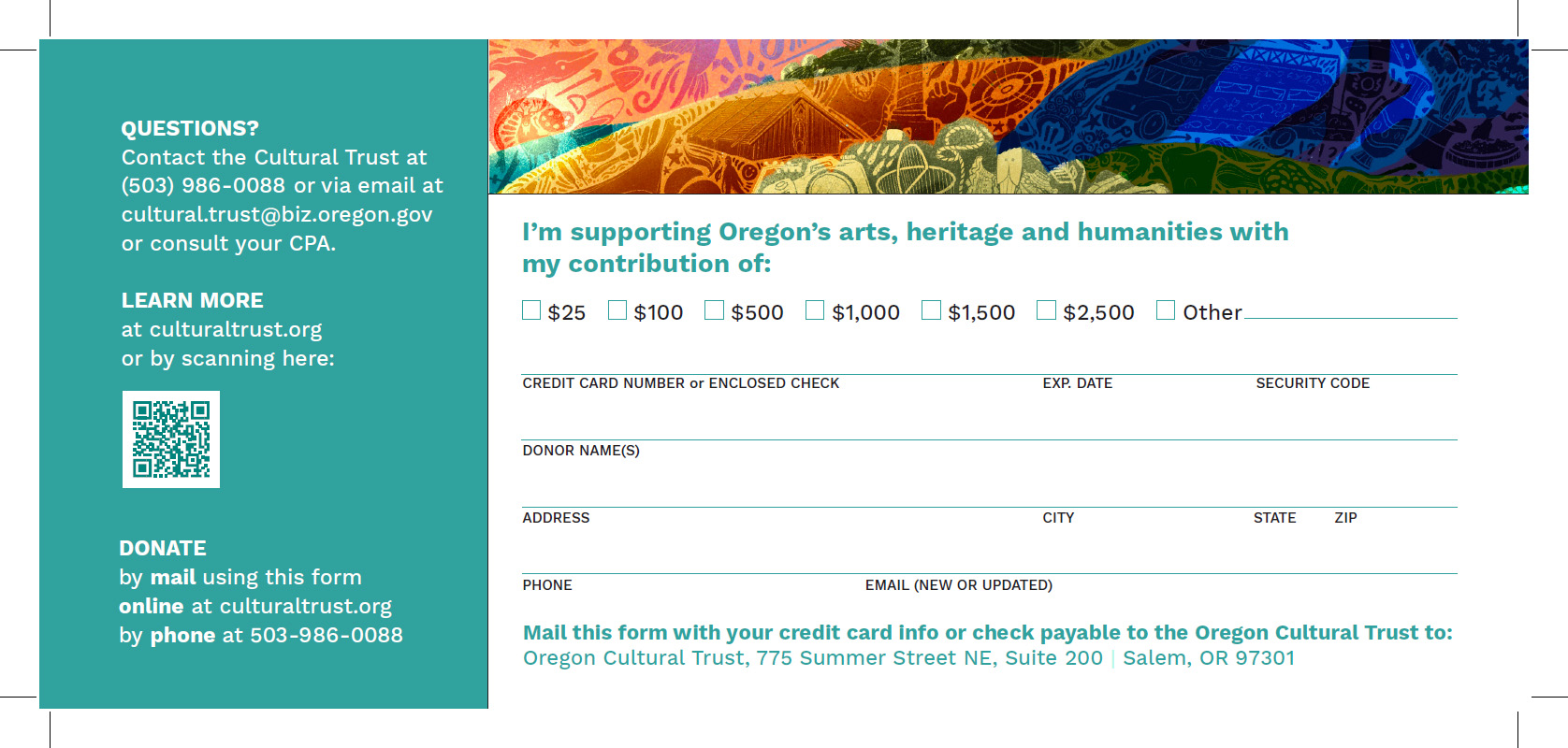The width and height of the screenshot is (1568, 748).
Task: Click the EXP. DATE field
Action: [1147, 359]
